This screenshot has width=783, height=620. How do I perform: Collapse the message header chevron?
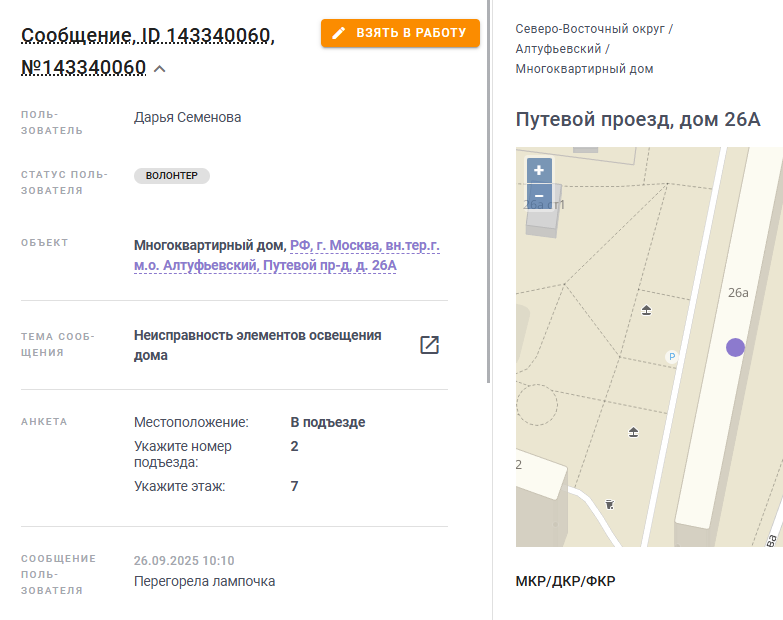(x=159, y=69)
